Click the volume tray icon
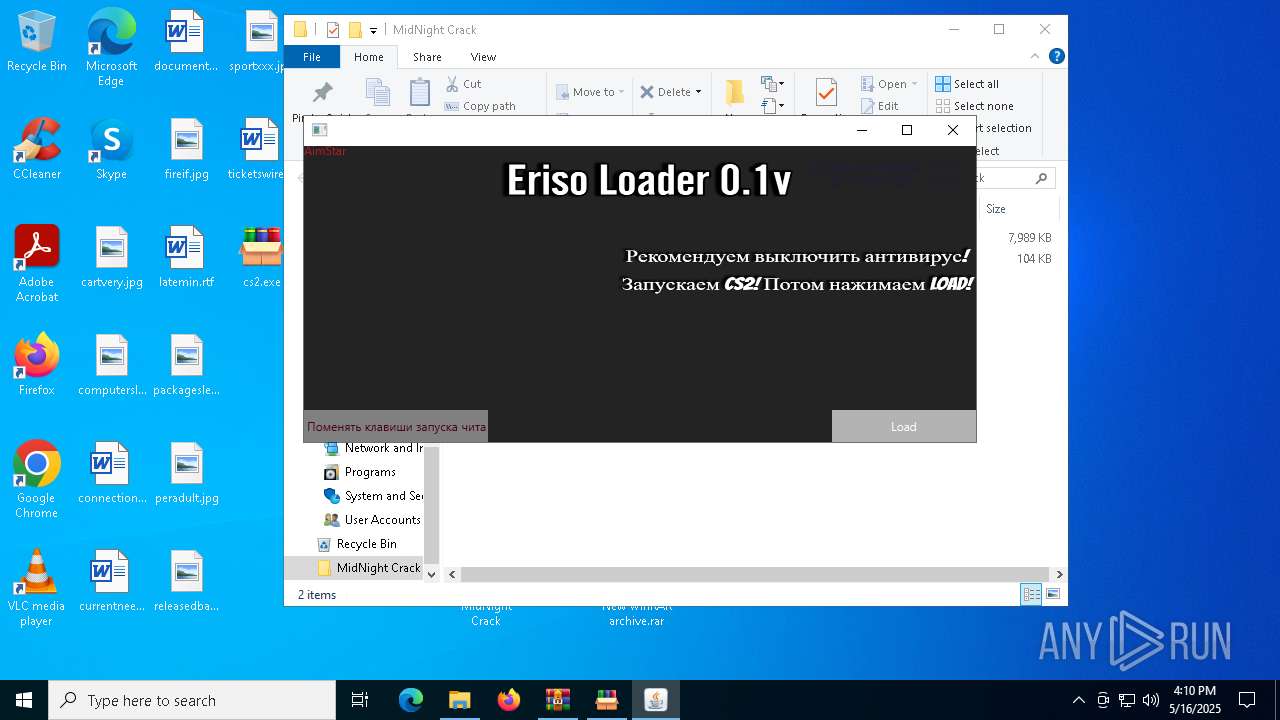The height and width of the screenshot is (720, 1280). tap(1150, 700)
